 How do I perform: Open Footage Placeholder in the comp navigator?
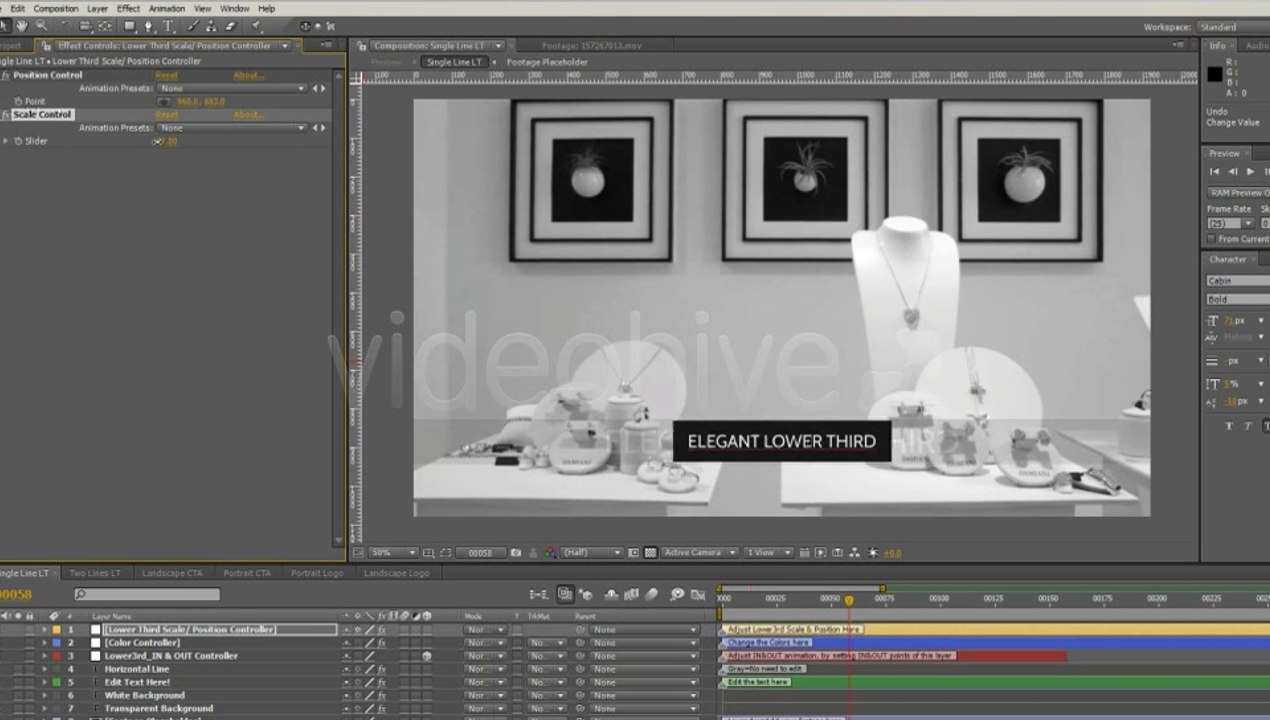tap(547, 62)
